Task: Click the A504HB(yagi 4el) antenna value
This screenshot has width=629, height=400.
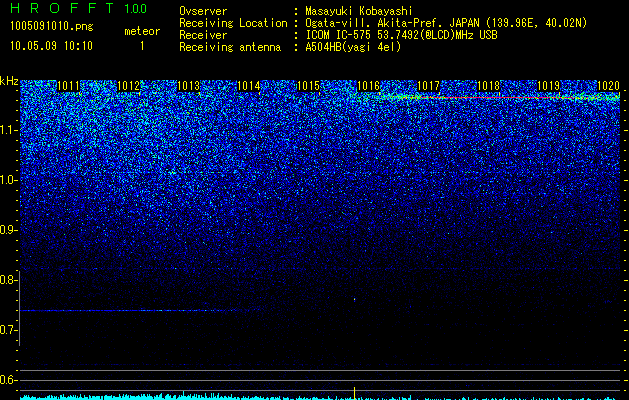Action: point(353,47)
